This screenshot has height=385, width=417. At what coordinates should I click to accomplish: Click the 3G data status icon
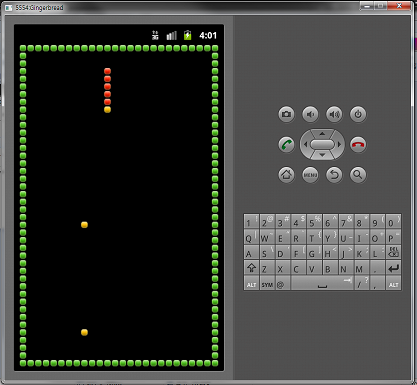click(155, 35)
